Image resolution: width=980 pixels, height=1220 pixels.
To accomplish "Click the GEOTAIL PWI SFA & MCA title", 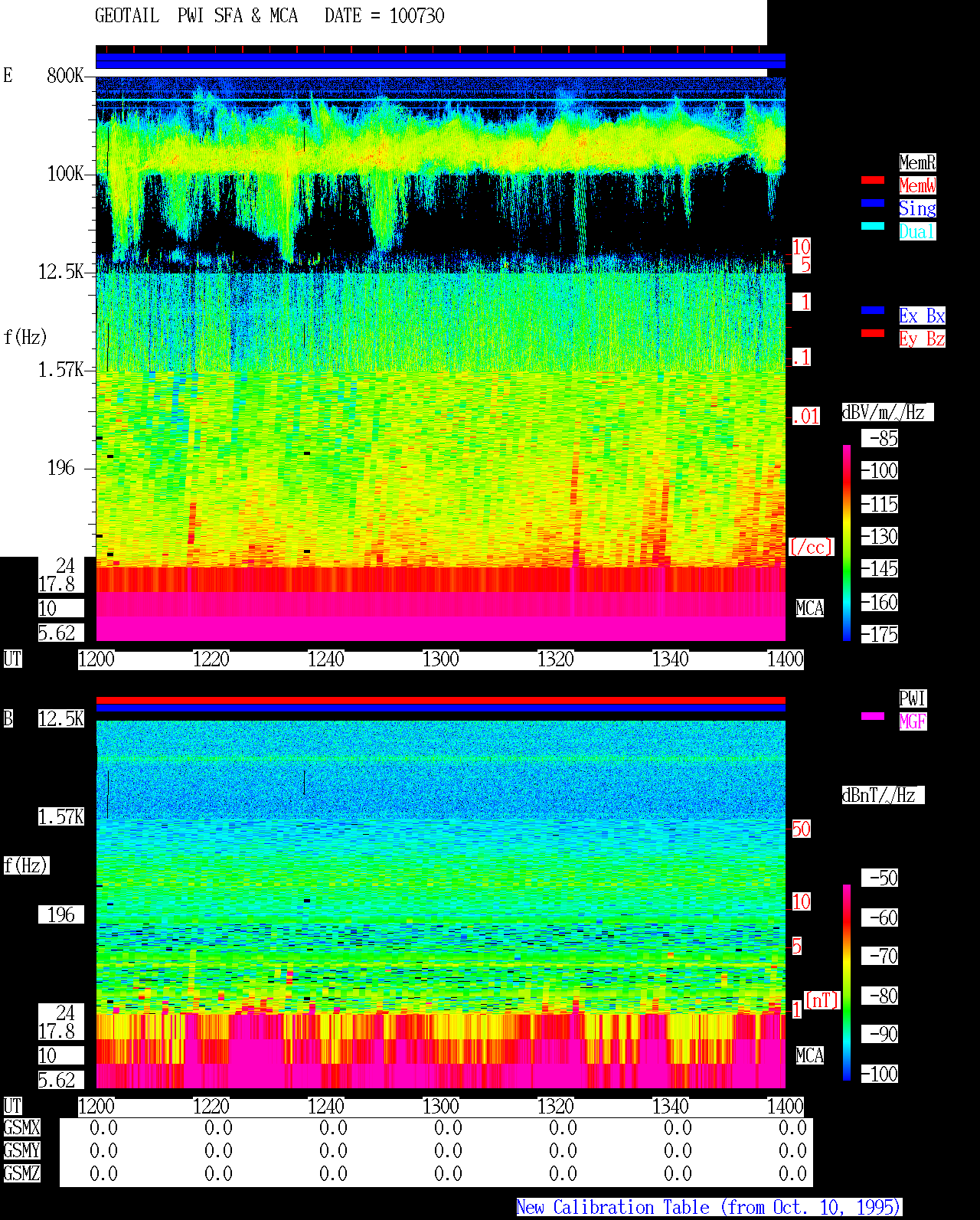I will (196, 15).
